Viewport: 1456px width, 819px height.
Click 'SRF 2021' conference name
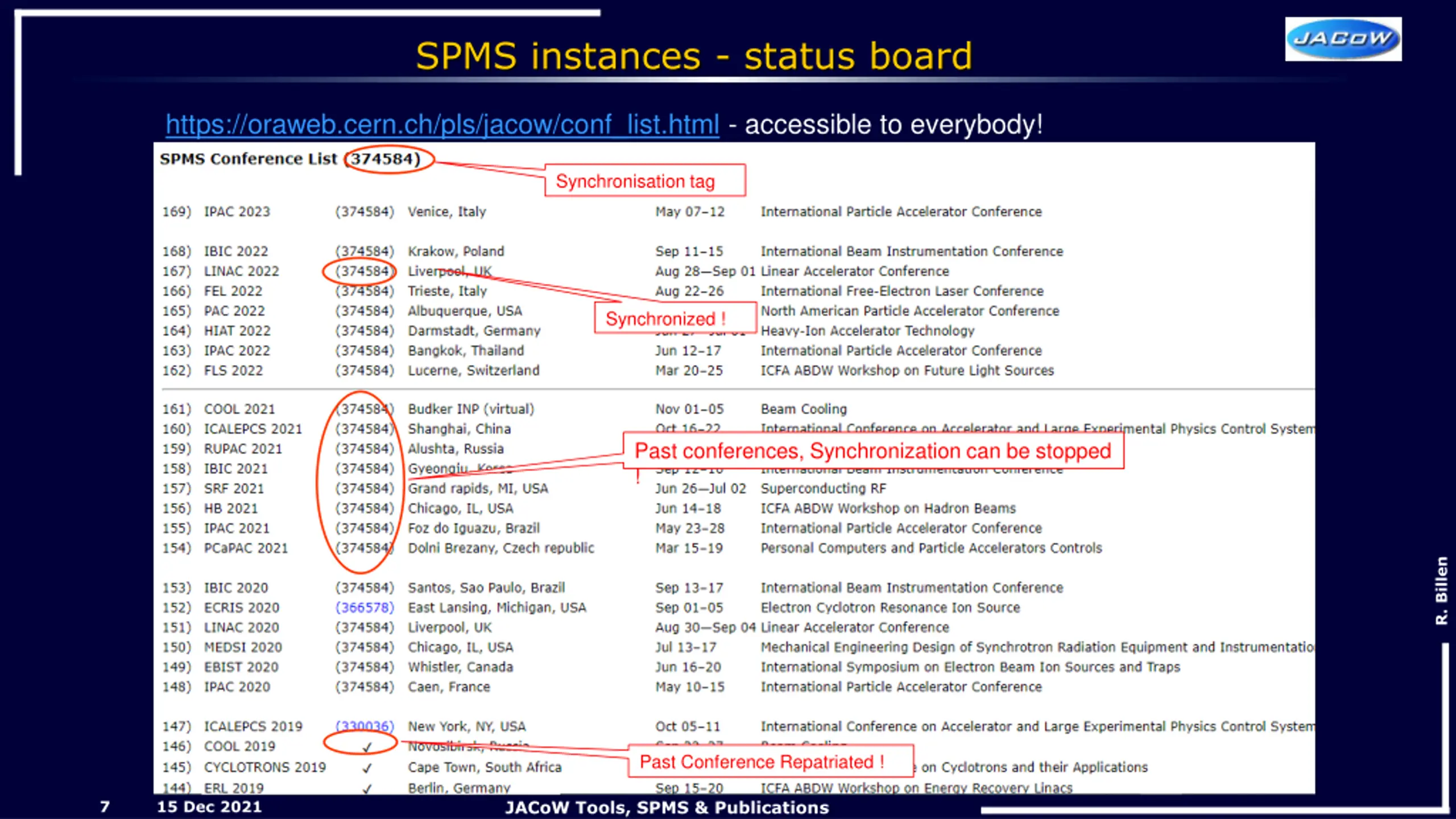pos(234,489)
